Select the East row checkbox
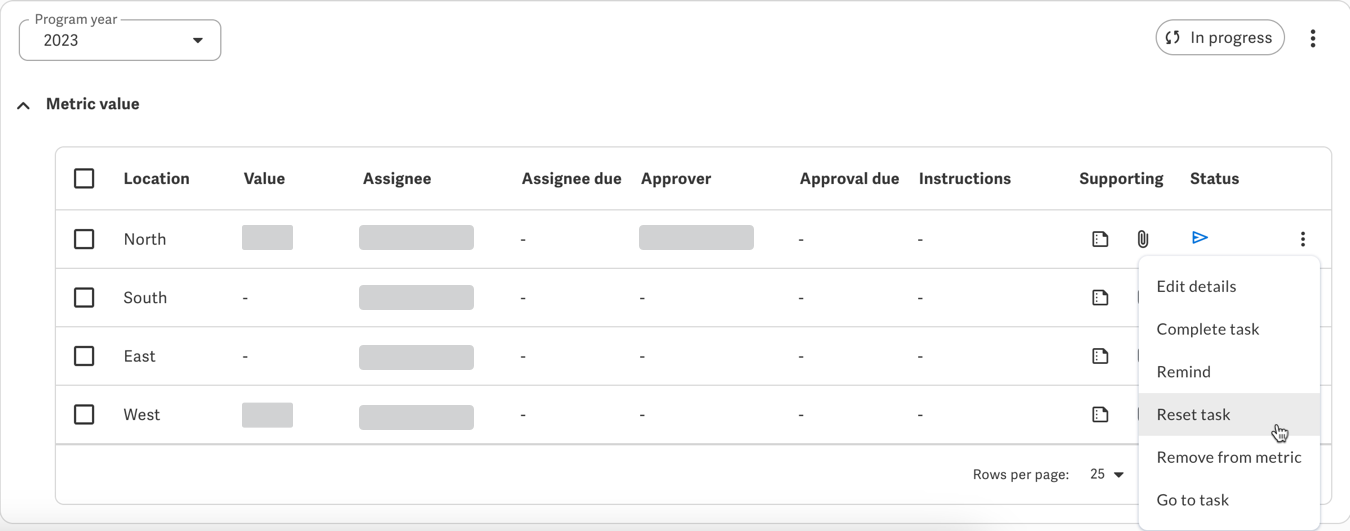 click(x=84, y=356)
